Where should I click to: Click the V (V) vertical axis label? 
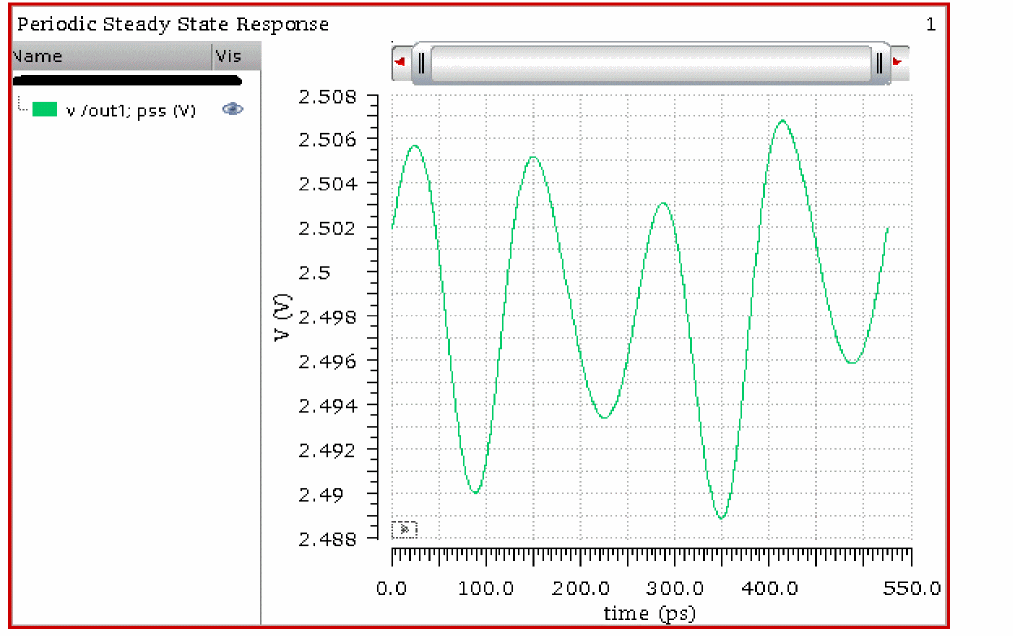tap(282, 317)
